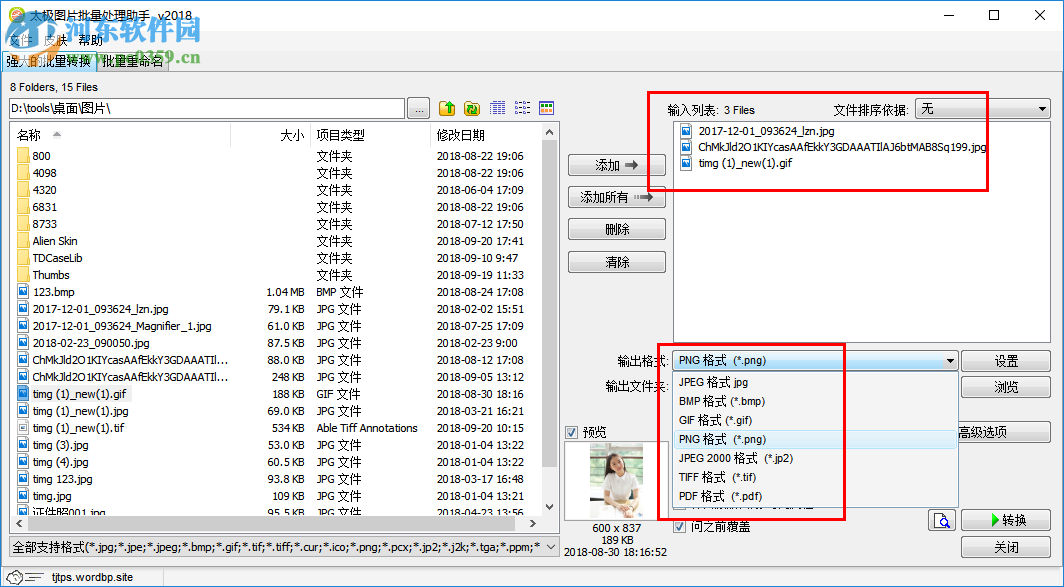The image size is (1064, 587).
Task: Select the timg (4).jpg file row
Action: (277, 462)
